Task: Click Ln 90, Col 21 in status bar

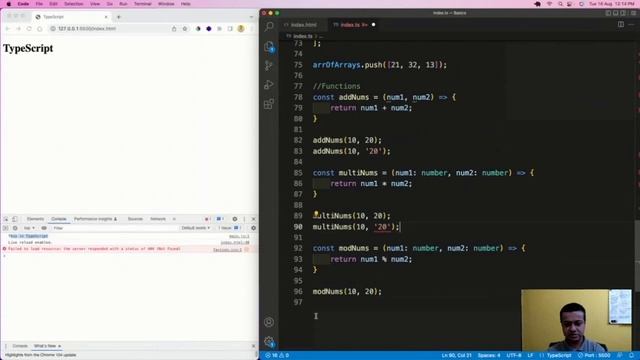Action: pyautogui.click(x=456, y=356)
